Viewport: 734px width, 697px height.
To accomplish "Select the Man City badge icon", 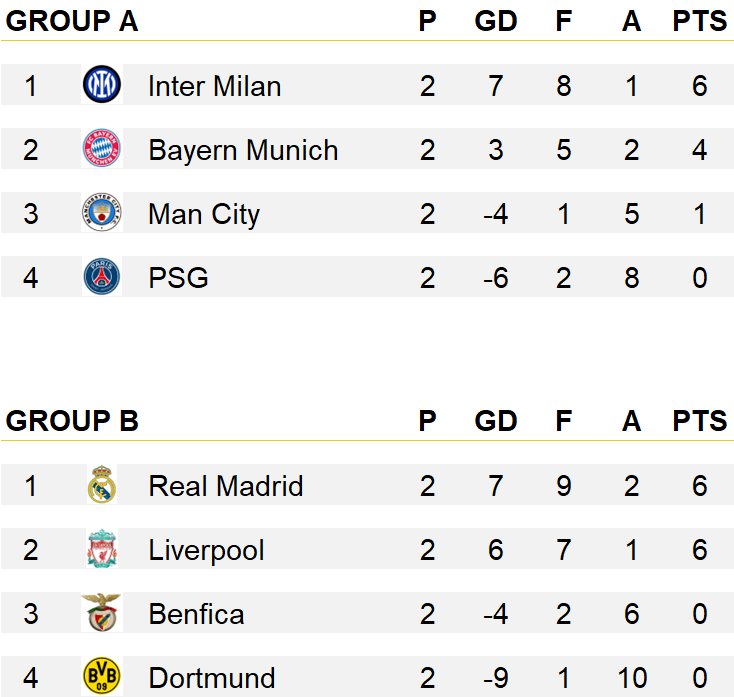I will (102, 213).
